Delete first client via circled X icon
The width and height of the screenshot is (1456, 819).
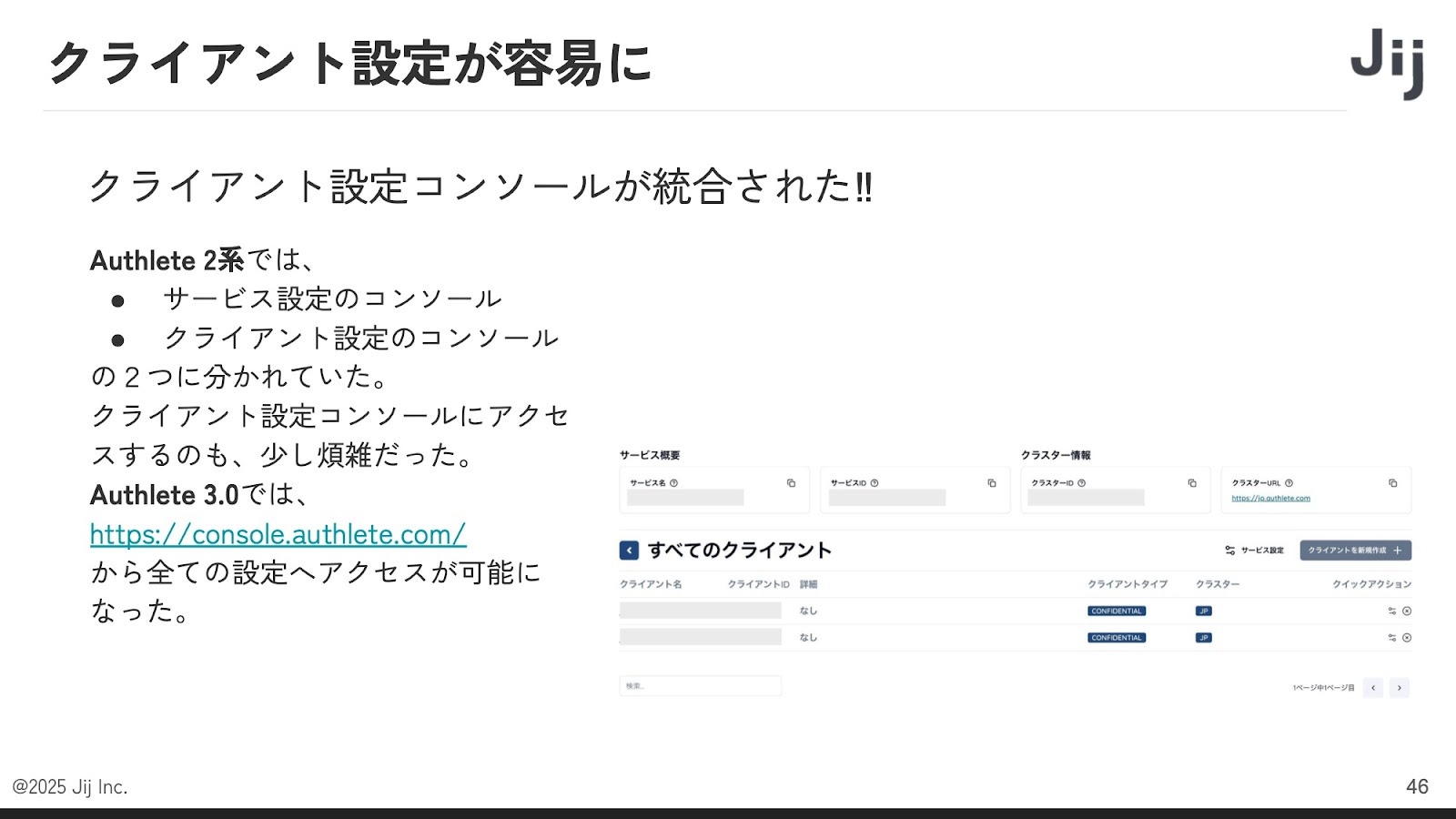pyautogui.click(x=1407, y=612)
